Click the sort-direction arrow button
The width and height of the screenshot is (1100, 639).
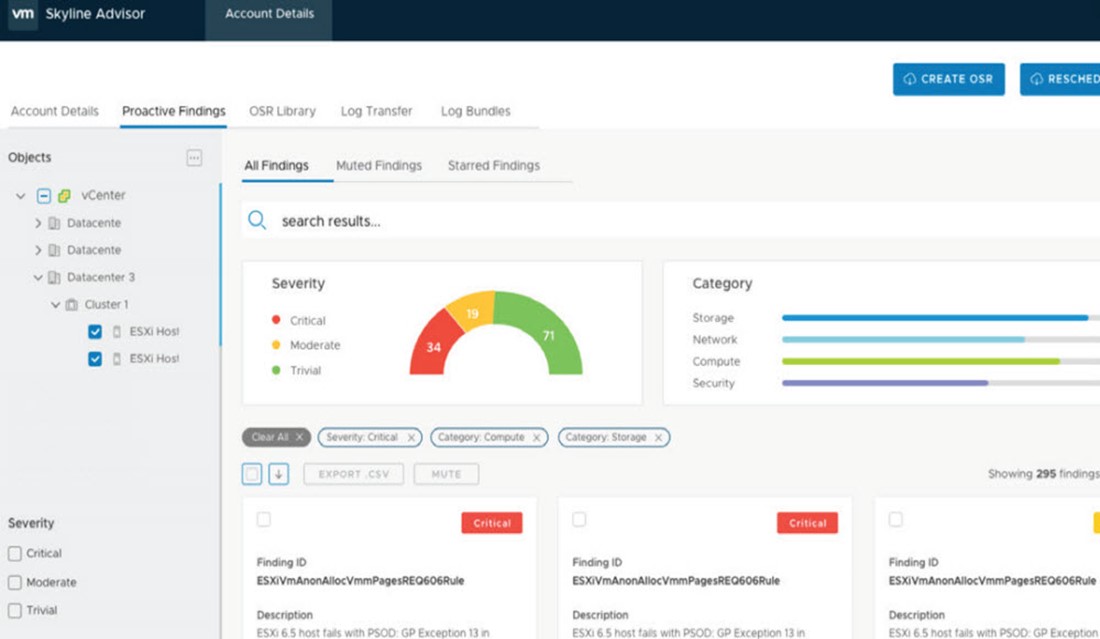[279, 474]
